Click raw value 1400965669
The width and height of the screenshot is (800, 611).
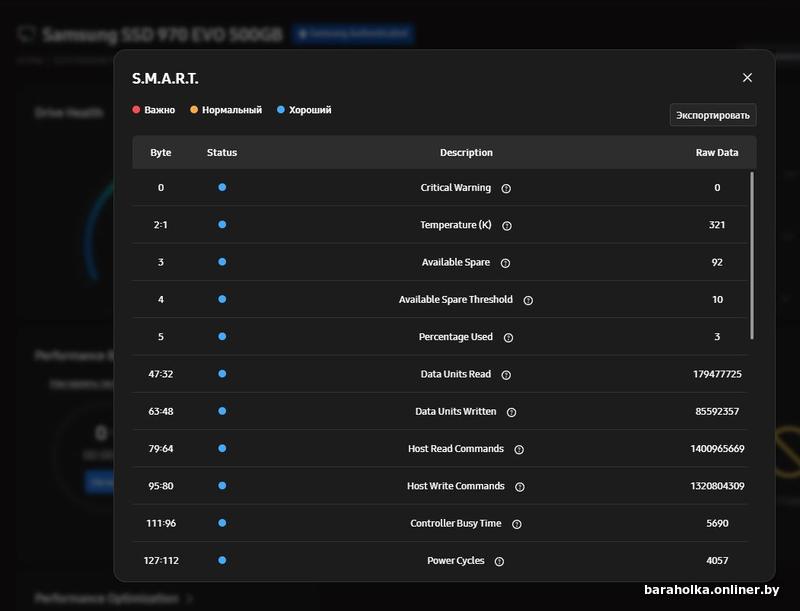point(717,448)
